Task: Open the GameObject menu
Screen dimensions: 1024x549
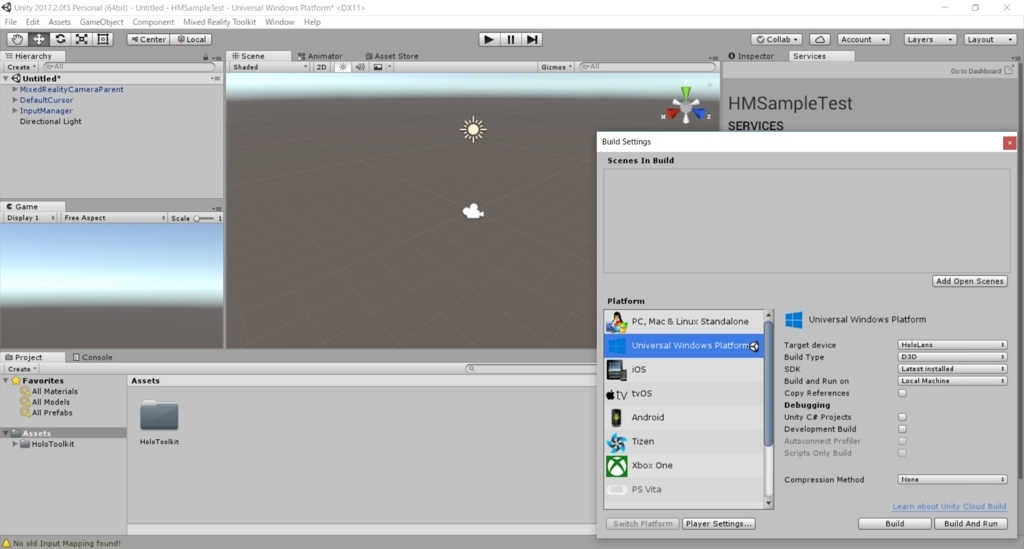Action: tap(101, 22)
